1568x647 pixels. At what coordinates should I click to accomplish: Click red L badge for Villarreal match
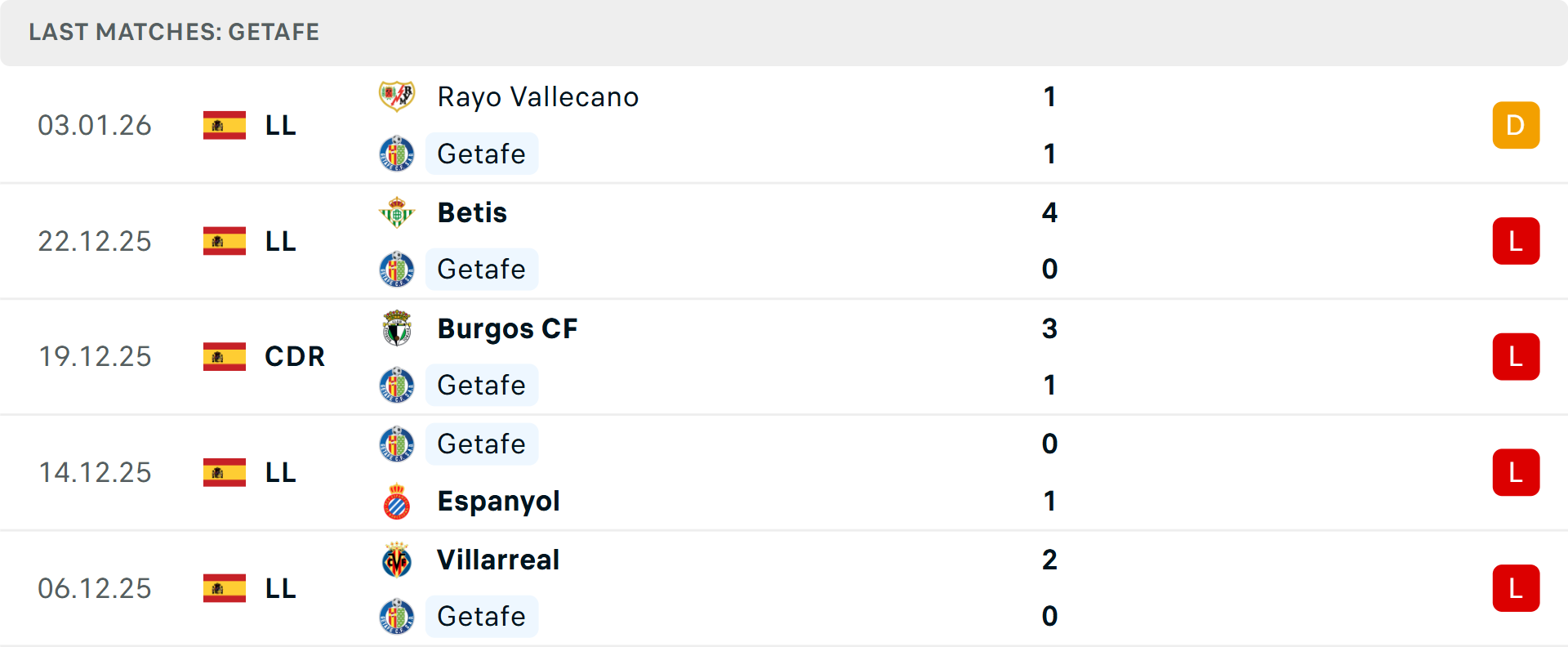pyautogui.click(x=1516, y=588)
